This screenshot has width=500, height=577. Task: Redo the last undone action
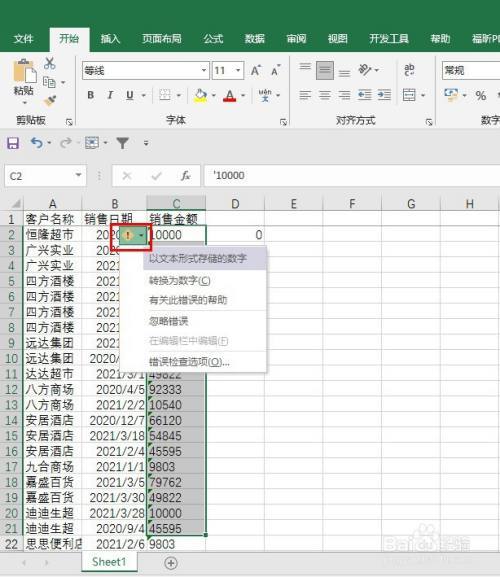pyautogui.click(x=65, y=143)
